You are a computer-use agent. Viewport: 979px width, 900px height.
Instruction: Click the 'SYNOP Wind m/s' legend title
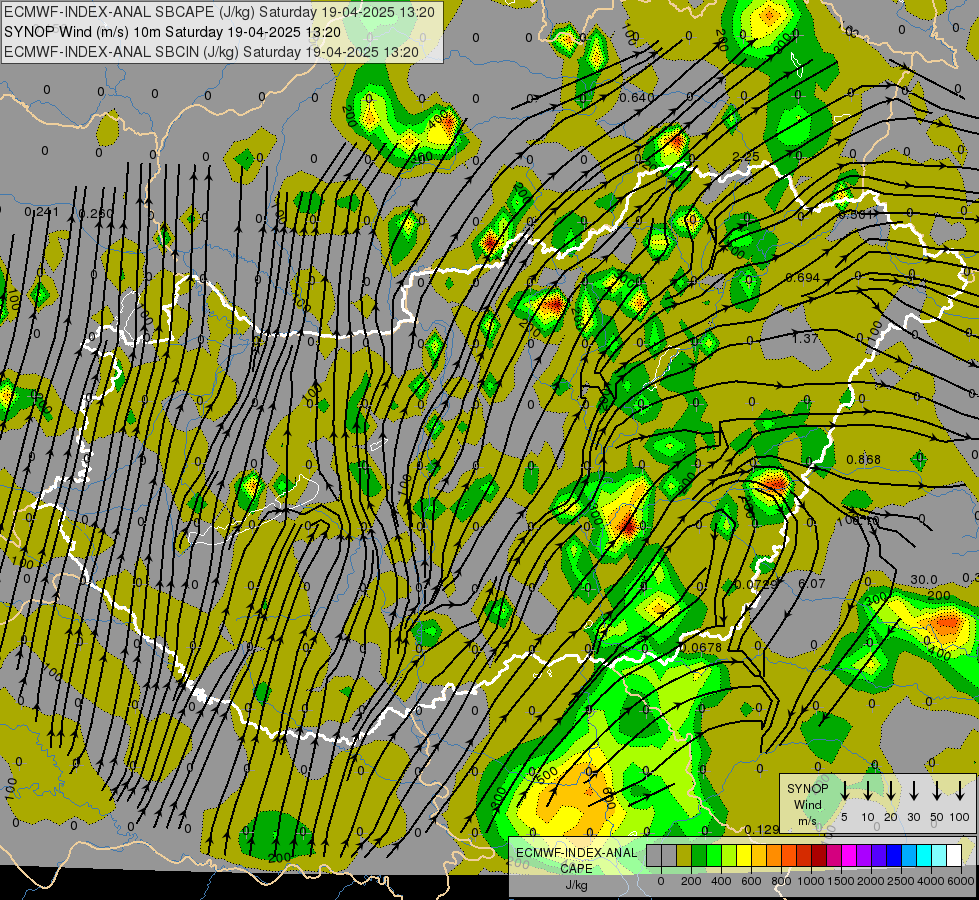(x=807, y=804)
